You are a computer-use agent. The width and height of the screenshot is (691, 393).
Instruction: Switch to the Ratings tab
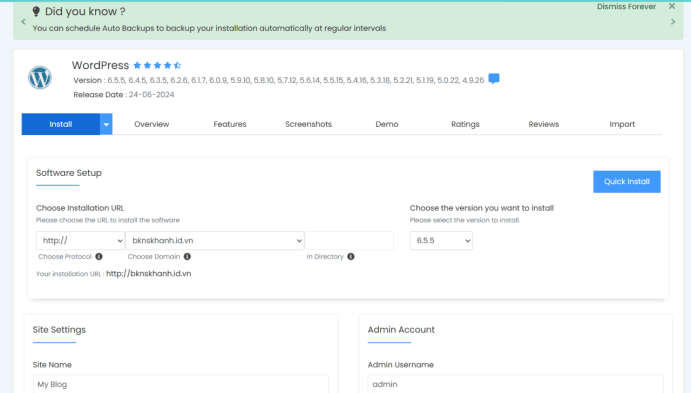[465, 124]
